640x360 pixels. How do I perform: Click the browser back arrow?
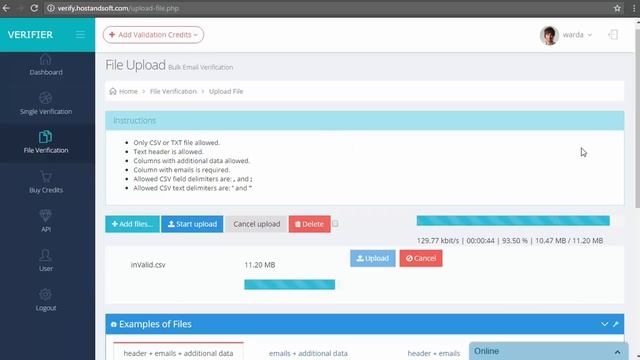click(6, 8)
